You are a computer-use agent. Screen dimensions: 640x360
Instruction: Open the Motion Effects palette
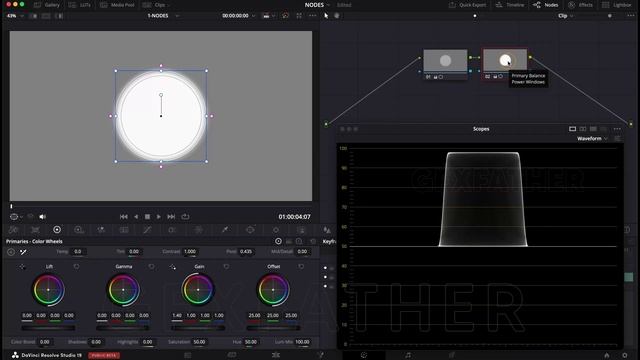click(x=124, y=230)
